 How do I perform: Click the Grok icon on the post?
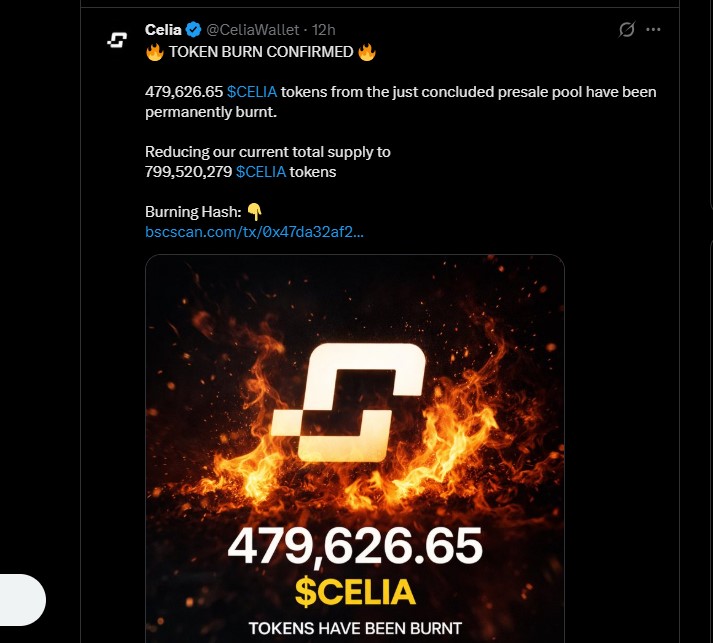[x=627, y=30]
